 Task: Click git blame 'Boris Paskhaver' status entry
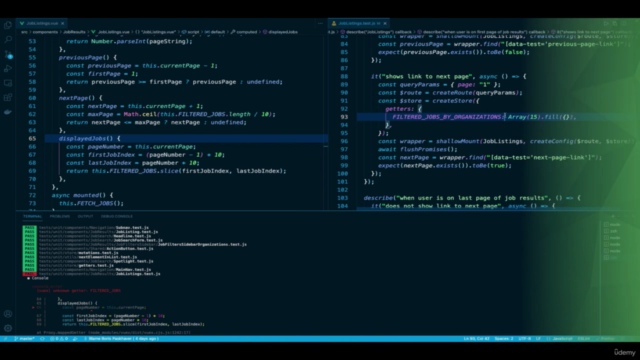click(x=121, y=339)
